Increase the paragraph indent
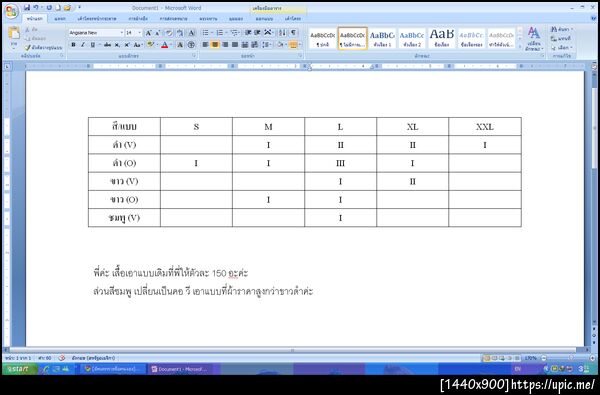The height and width of the screenshot is (395, 600). pyautogui.click(x=257, y=33)
